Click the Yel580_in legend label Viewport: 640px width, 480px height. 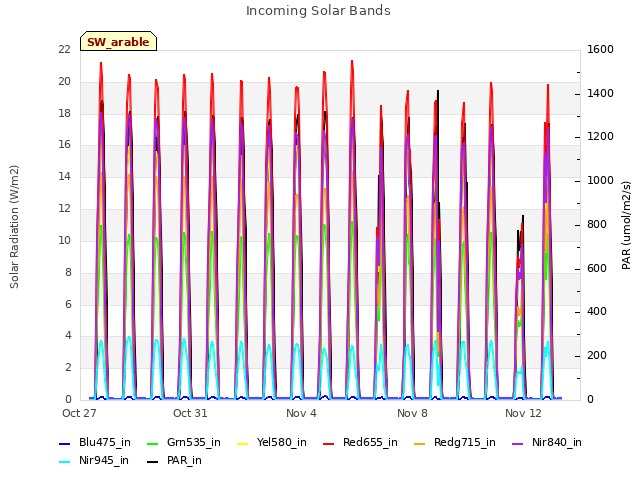click(282, 442)
